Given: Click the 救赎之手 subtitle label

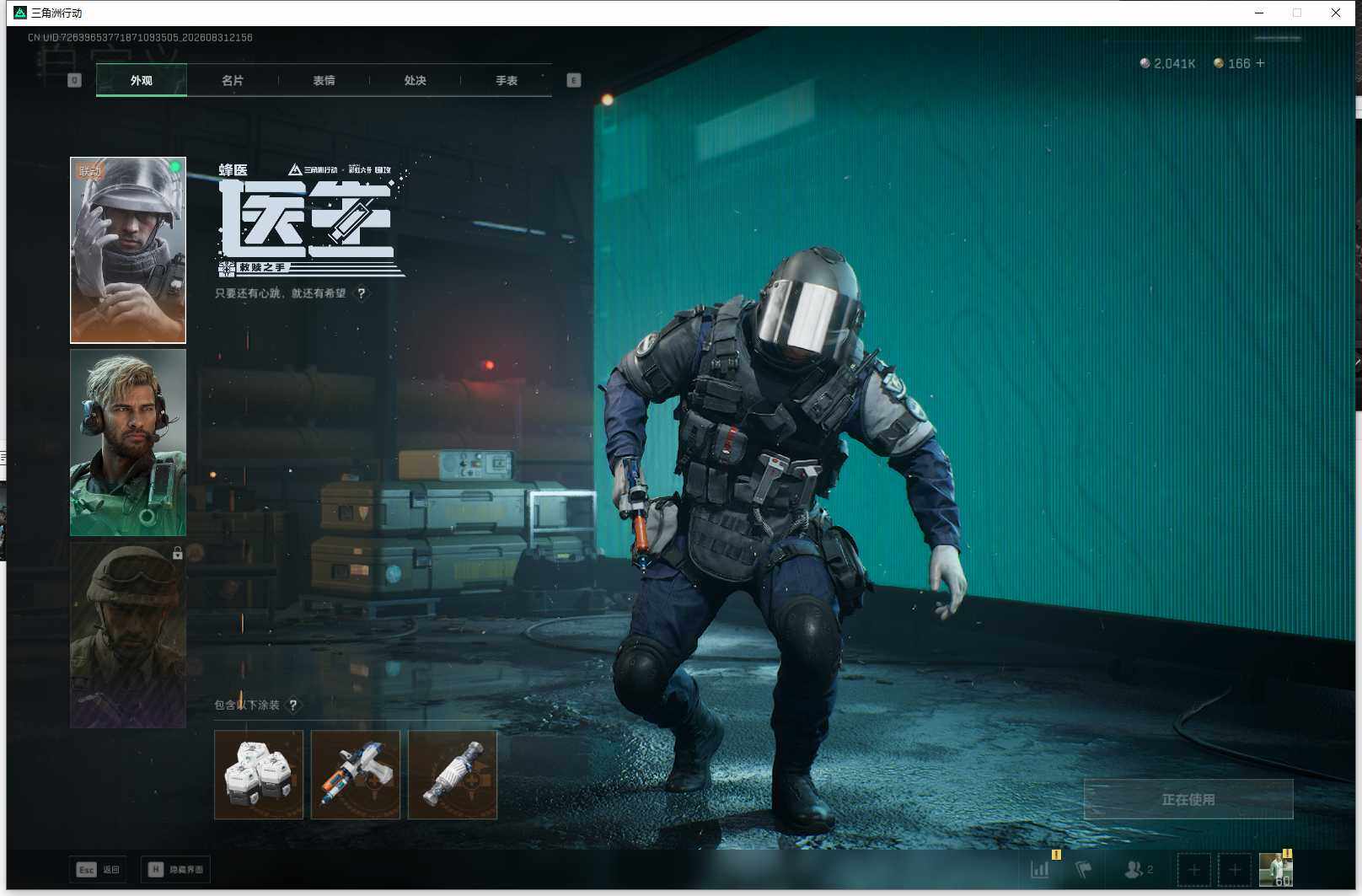Looking at the screenshot, I should tap(262, 268).
